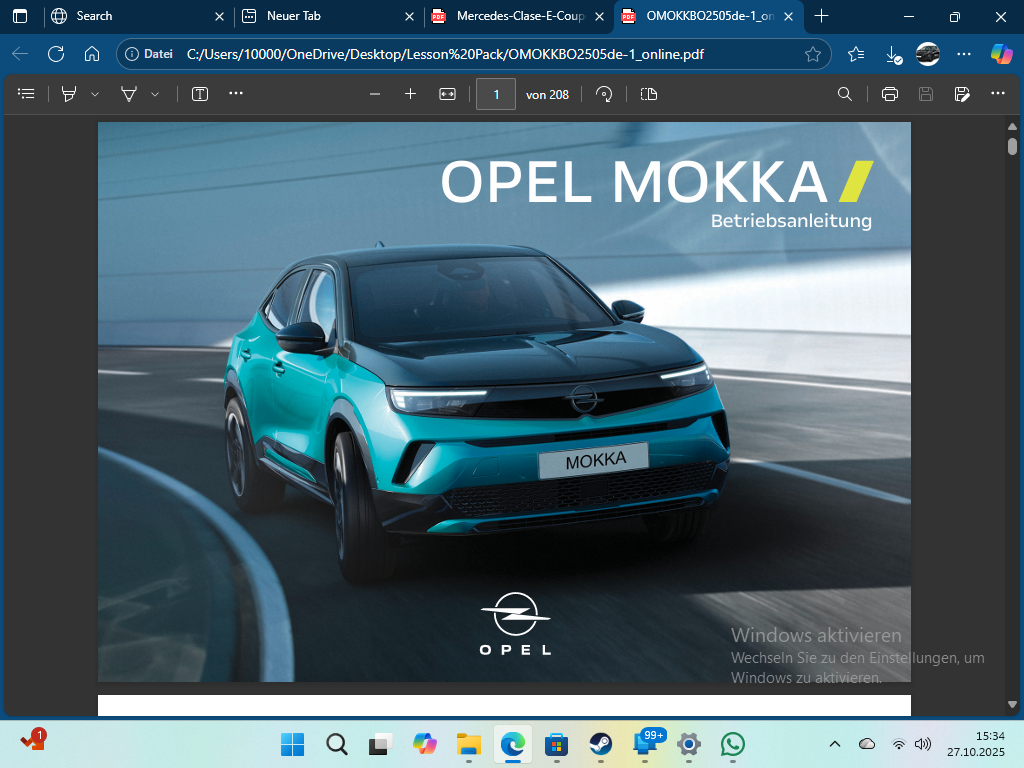Image resolution: width=1024 pixels, height=768 pixels.
Task: Click the PDF page number field
Action: coord(496,94)
